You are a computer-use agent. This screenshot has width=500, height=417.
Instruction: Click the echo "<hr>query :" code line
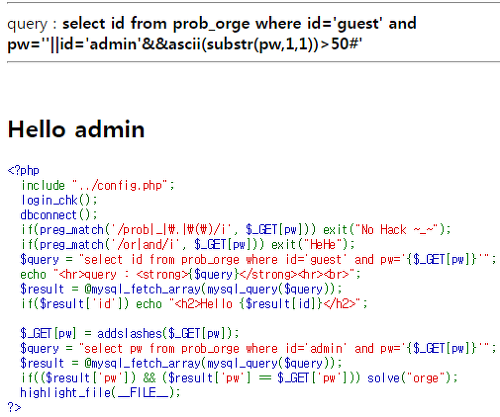pyautogui.click(x=191, y=274)
